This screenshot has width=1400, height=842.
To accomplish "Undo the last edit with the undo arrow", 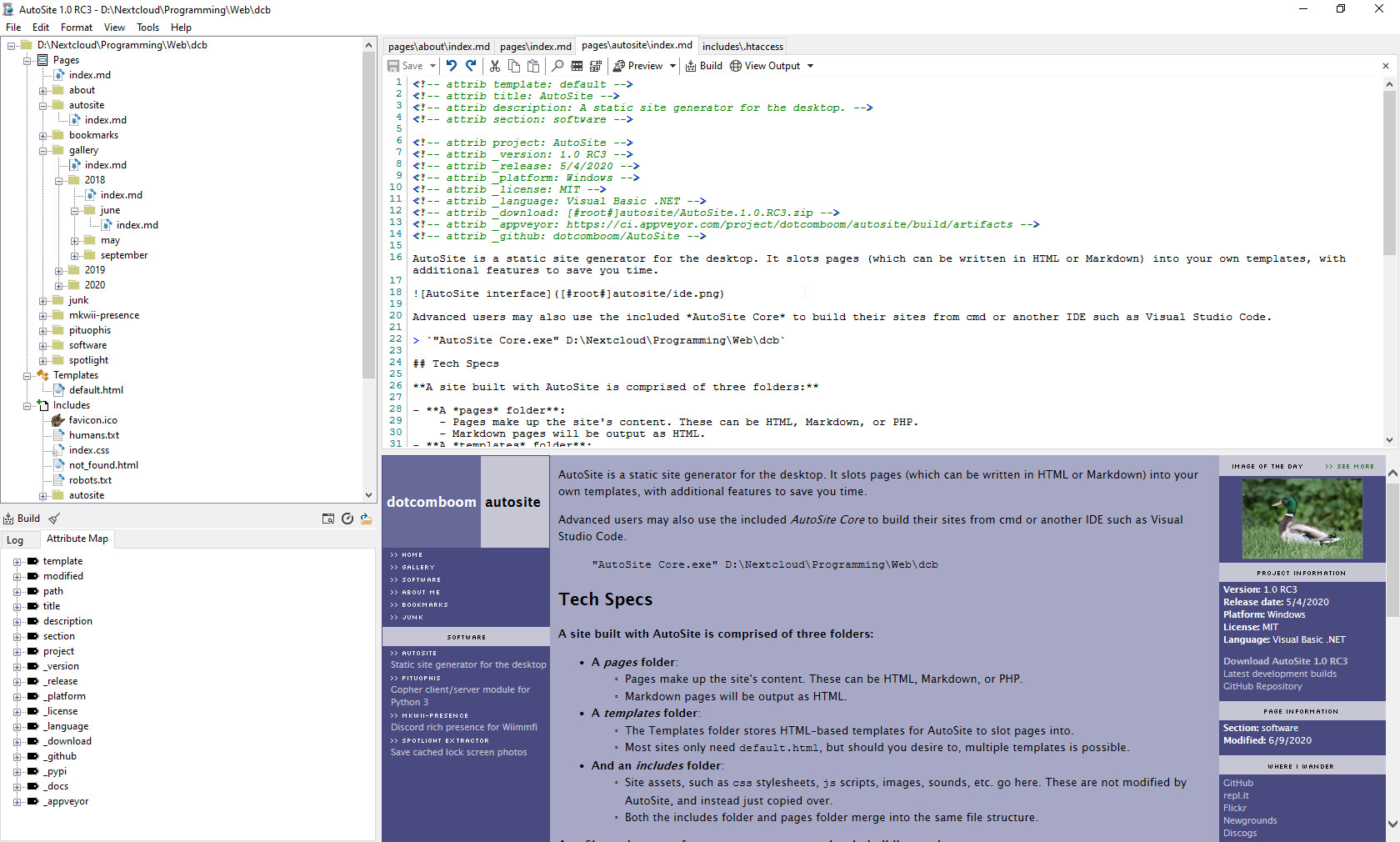I will (451, 66).
